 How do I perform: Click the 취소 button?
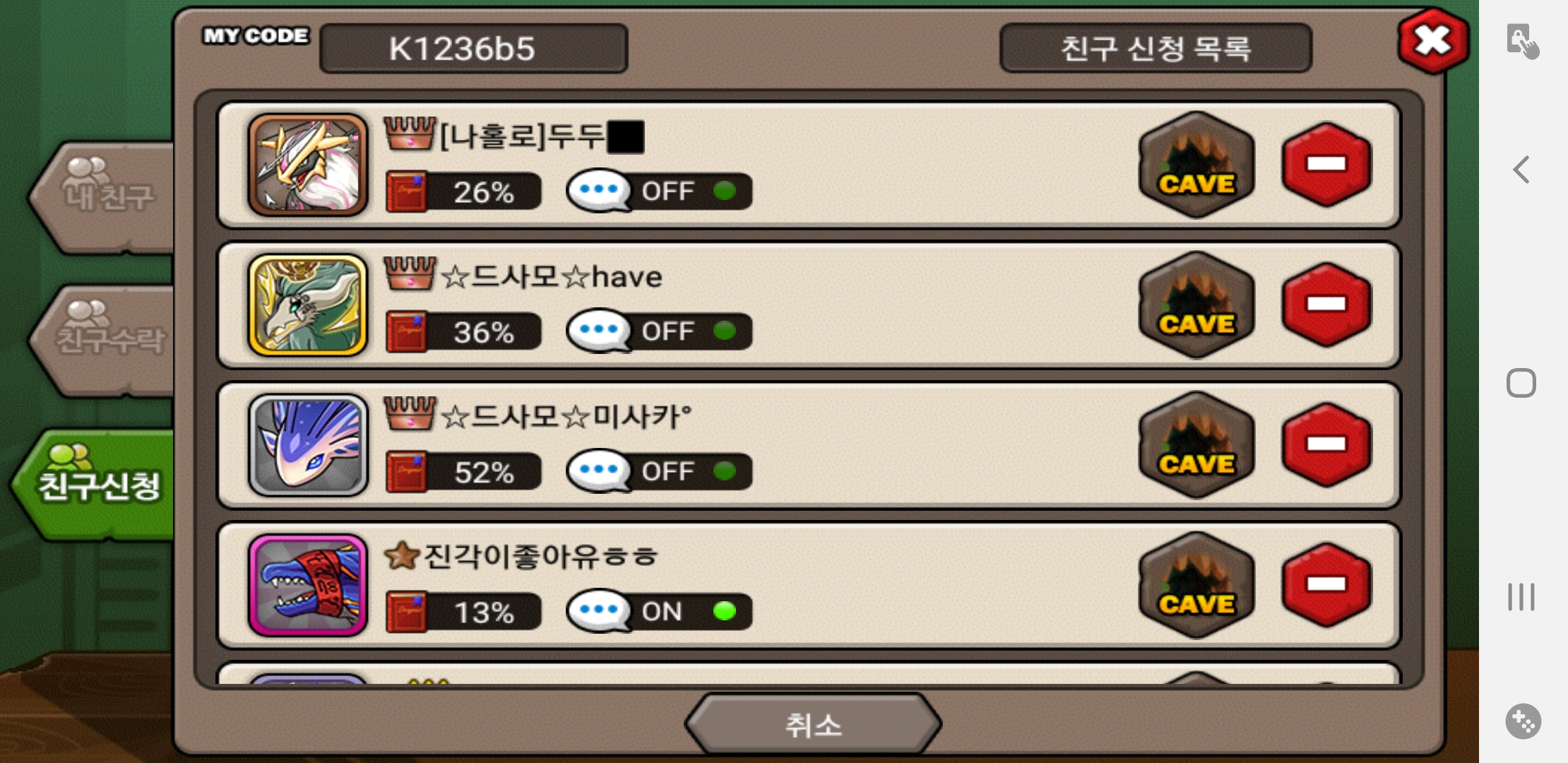(813, 725)
